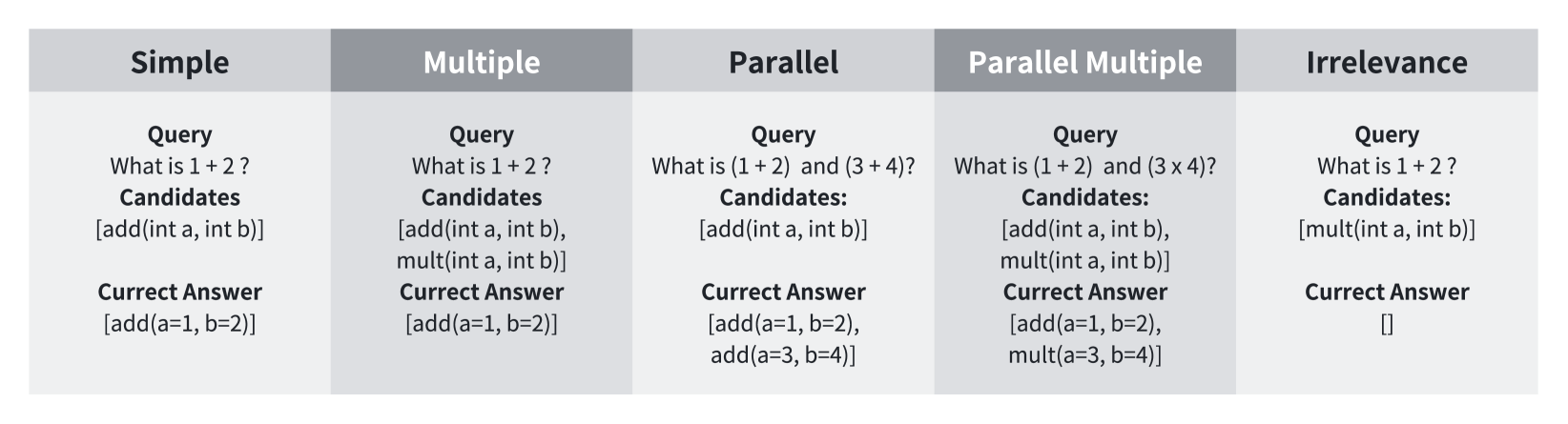Click the empty answer '[]' under Irrelevance

(x=1386, y=324)
